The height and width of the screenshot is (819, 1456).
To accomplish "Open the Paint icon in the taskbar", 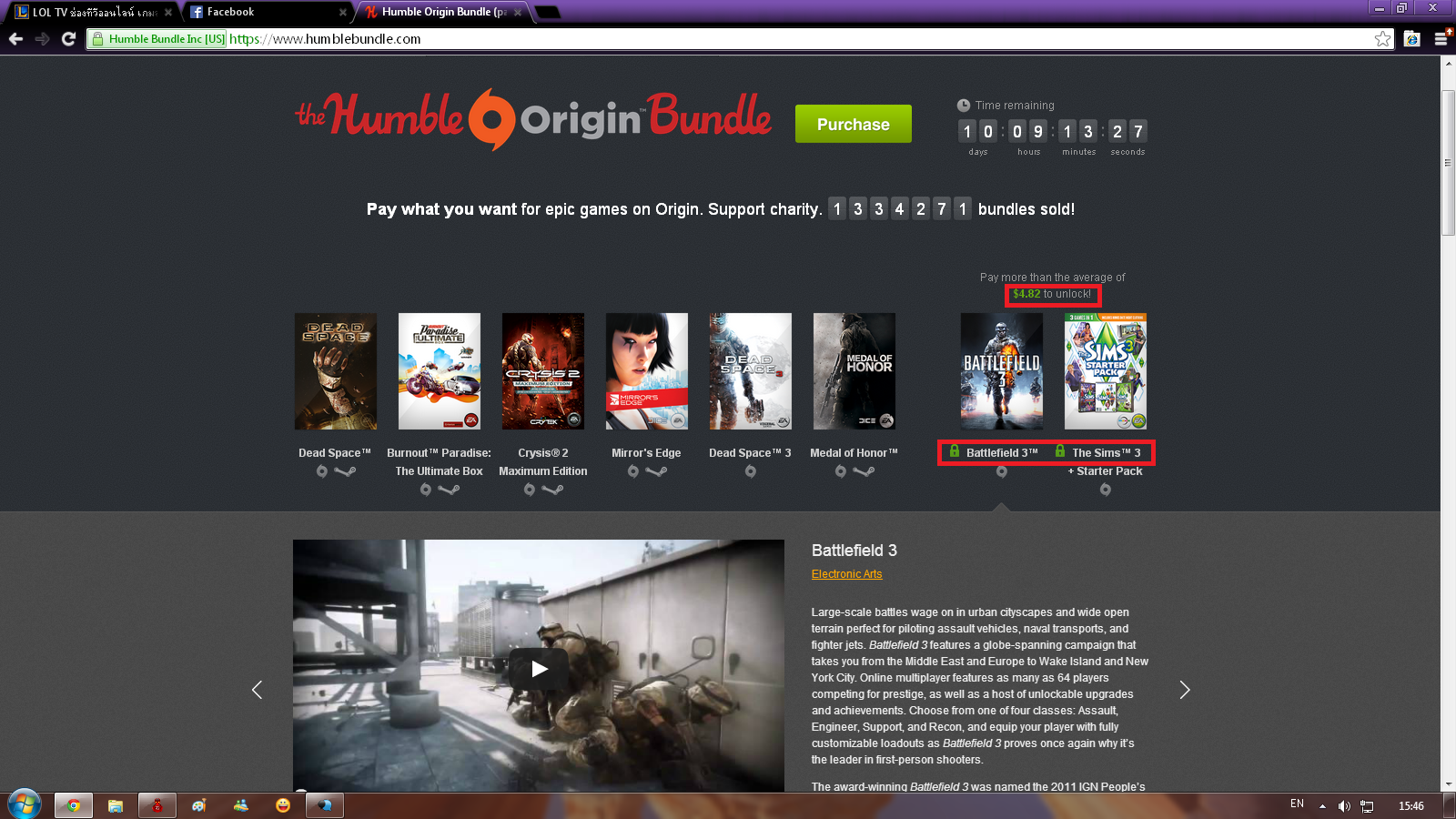I will (x=199, y=805).
